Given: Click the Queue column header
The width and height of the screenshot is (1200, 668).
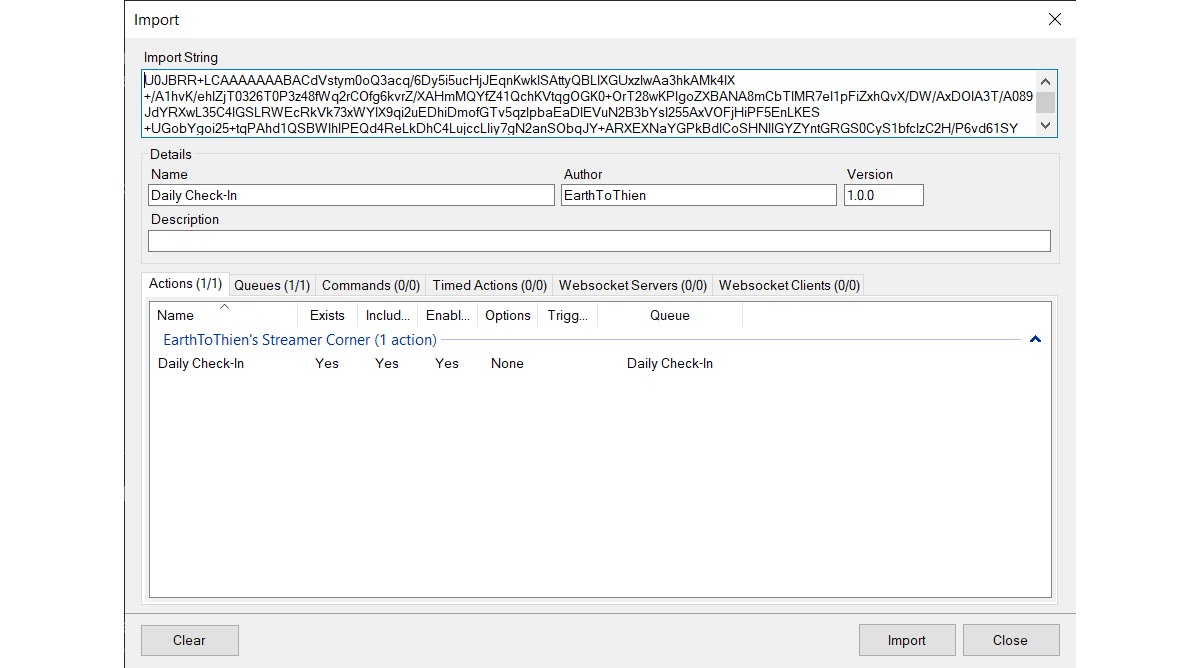Looking at the screenshot, I should [x=669, y=315].
